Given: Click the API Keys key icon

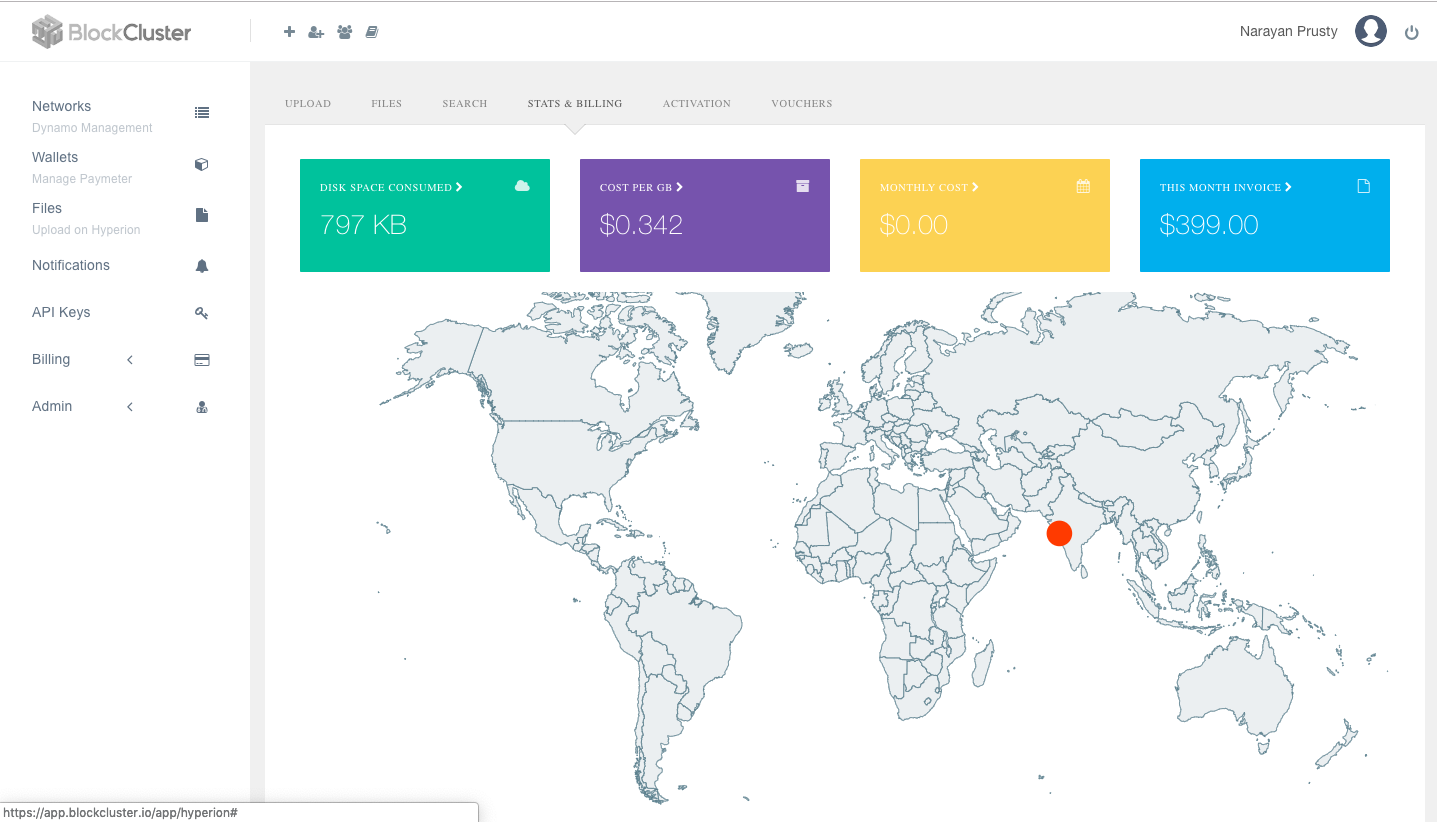Looking at the screenshot, I should pos(202,313).
